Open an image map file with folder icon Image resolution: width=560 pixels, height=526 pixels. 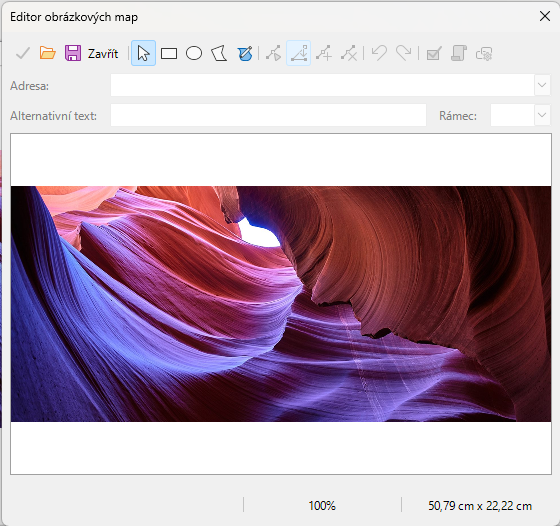tap(48, 54)
